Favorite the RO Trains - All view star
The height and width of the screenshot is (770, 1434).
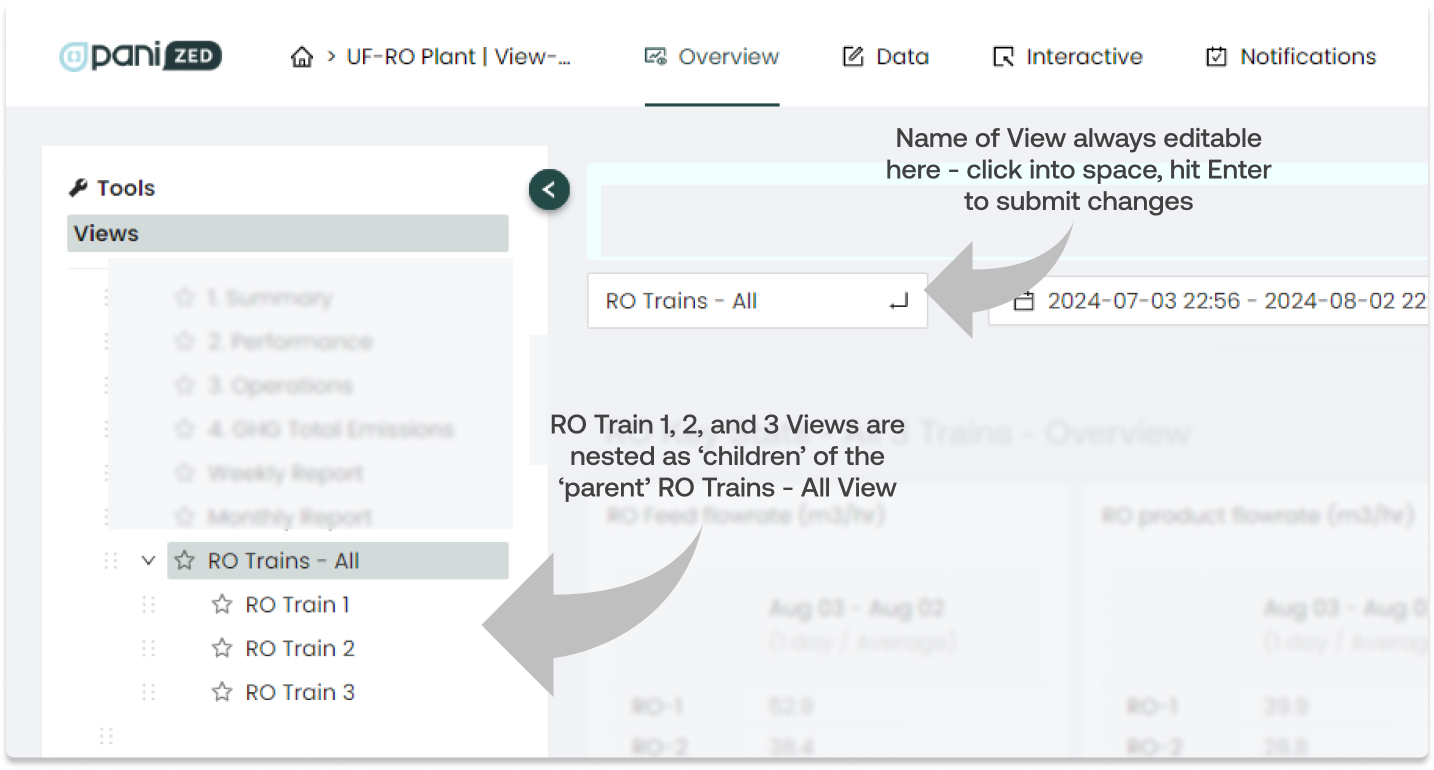pyautogui.click(x=184, y=561)
